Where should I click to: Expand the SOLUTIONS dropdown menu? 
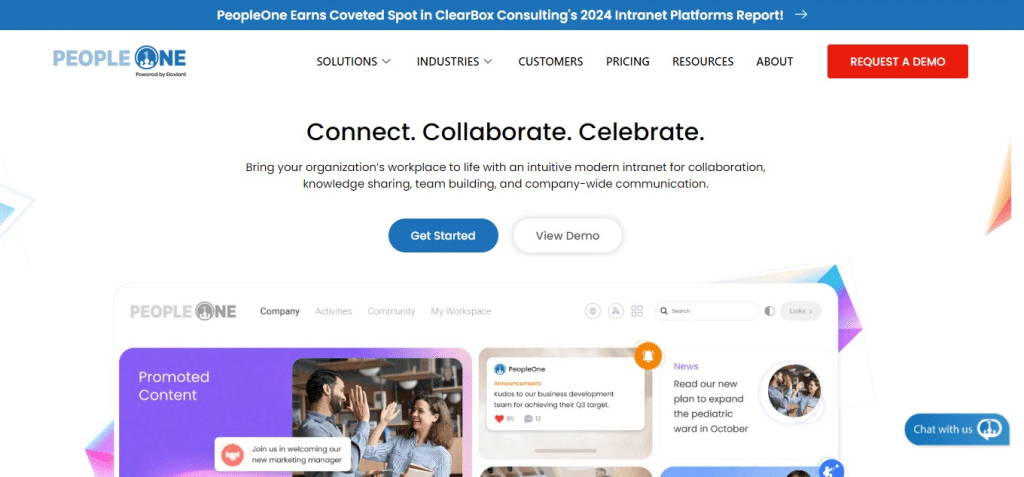coord(353,61)
